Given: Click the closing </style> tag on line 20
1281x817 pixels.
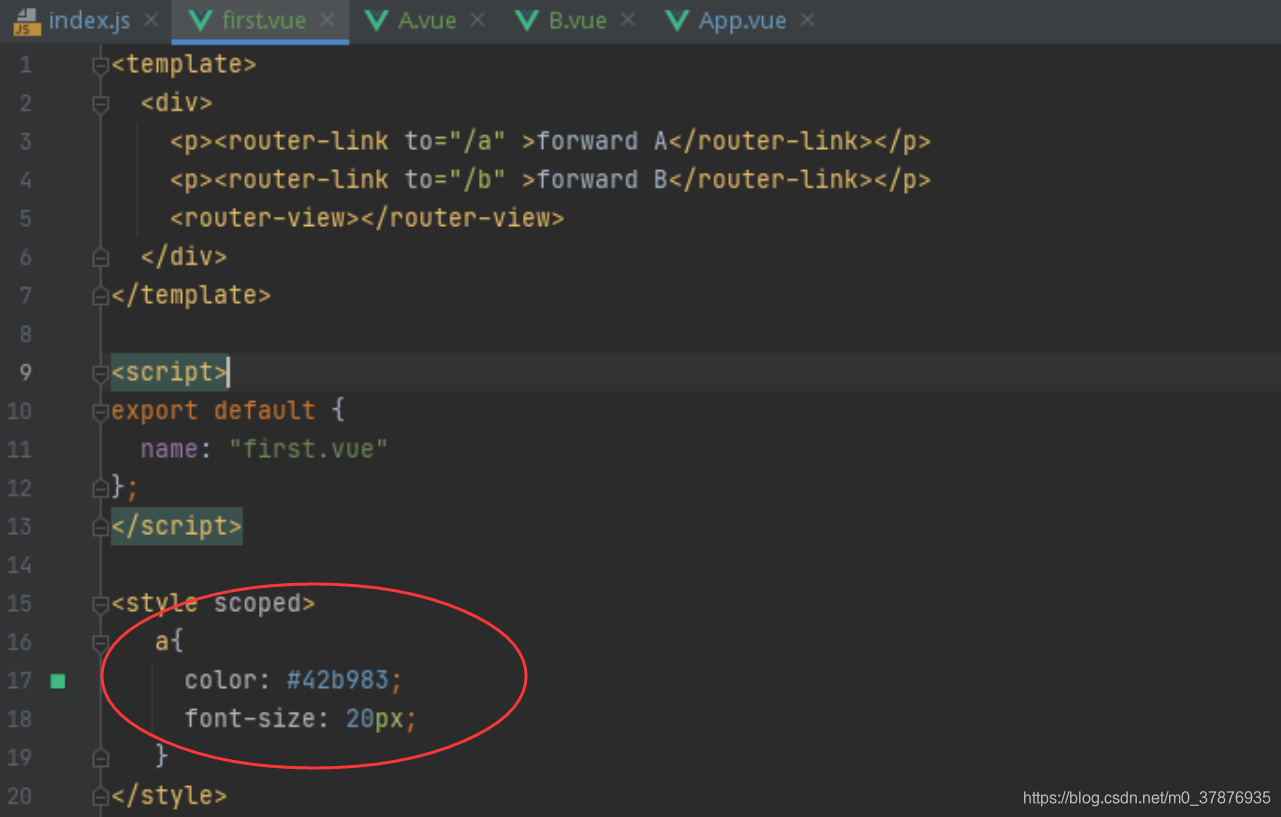Looking at the screenshot, I should [170, 796].
